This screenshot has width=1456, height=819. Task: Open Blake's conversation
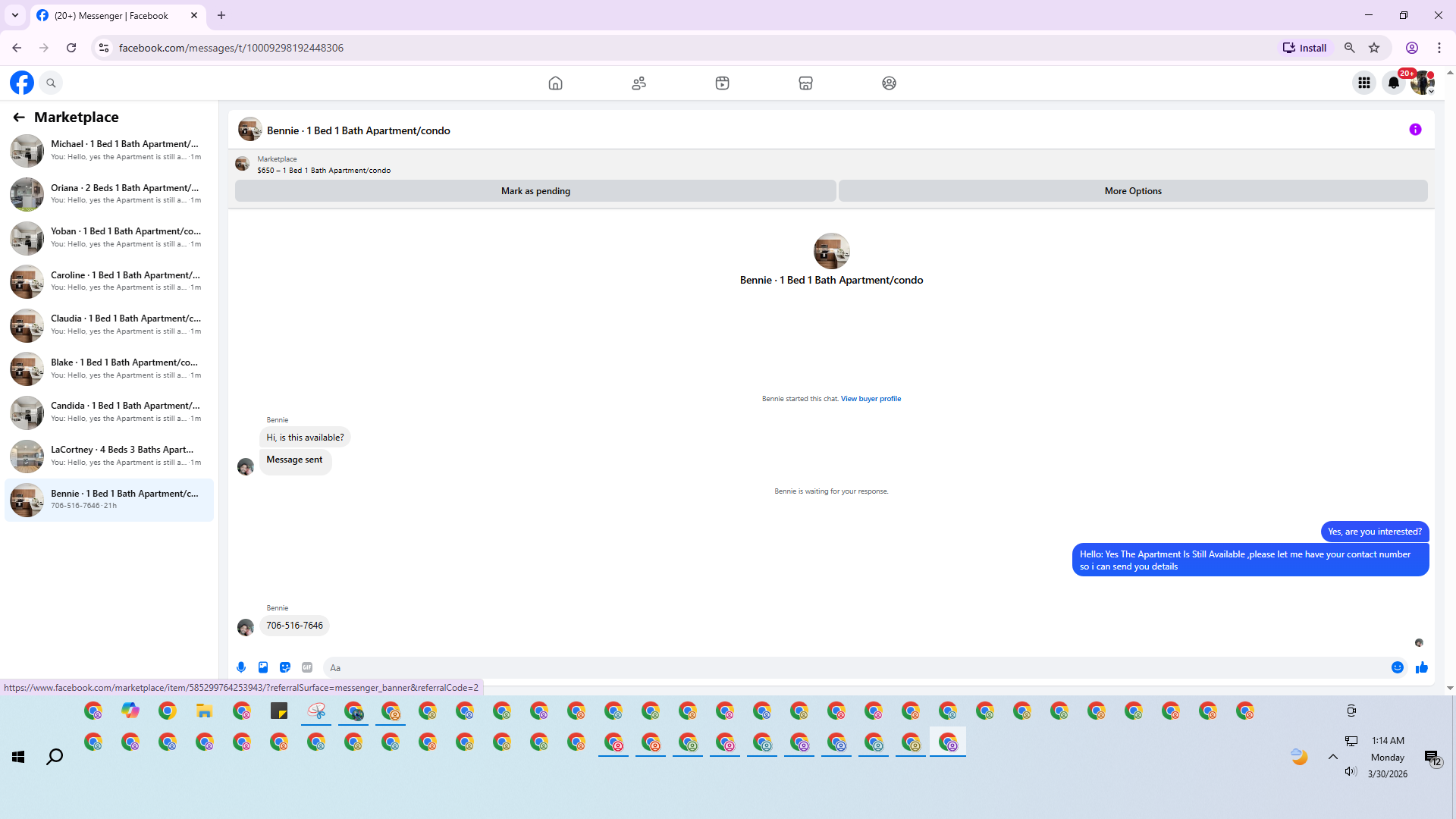click(109, 369)
